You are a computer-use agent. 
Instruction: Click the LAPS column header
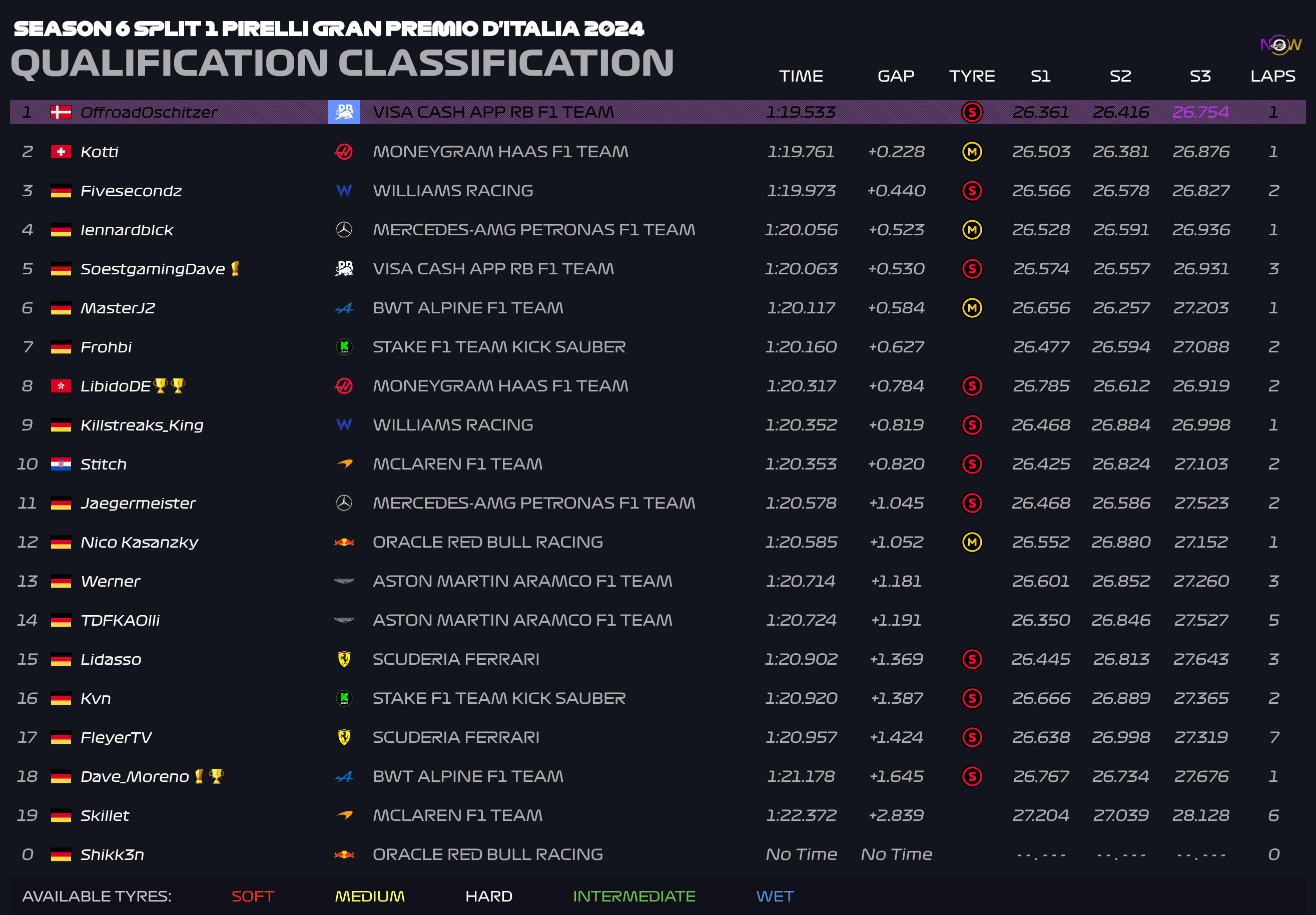click(x=1273, y=76)
